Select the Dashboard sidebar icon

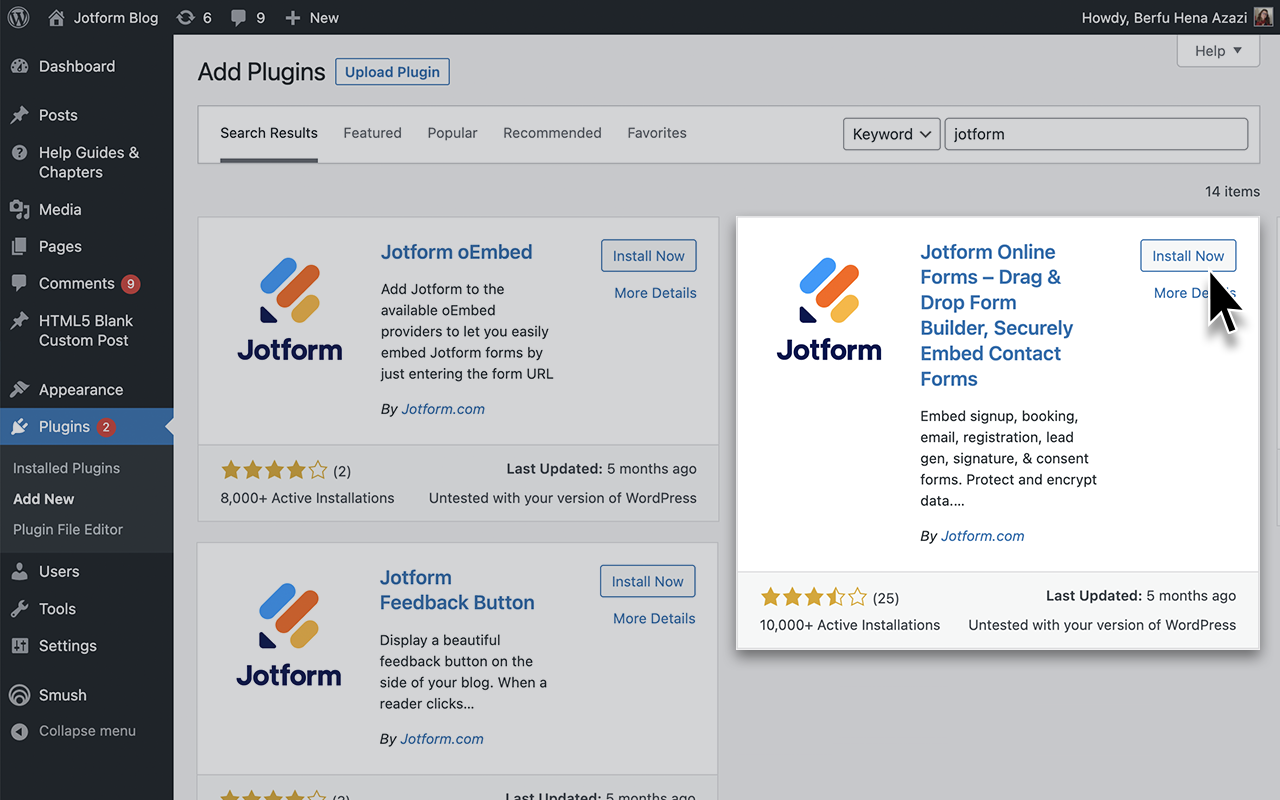tap(22, 66)
